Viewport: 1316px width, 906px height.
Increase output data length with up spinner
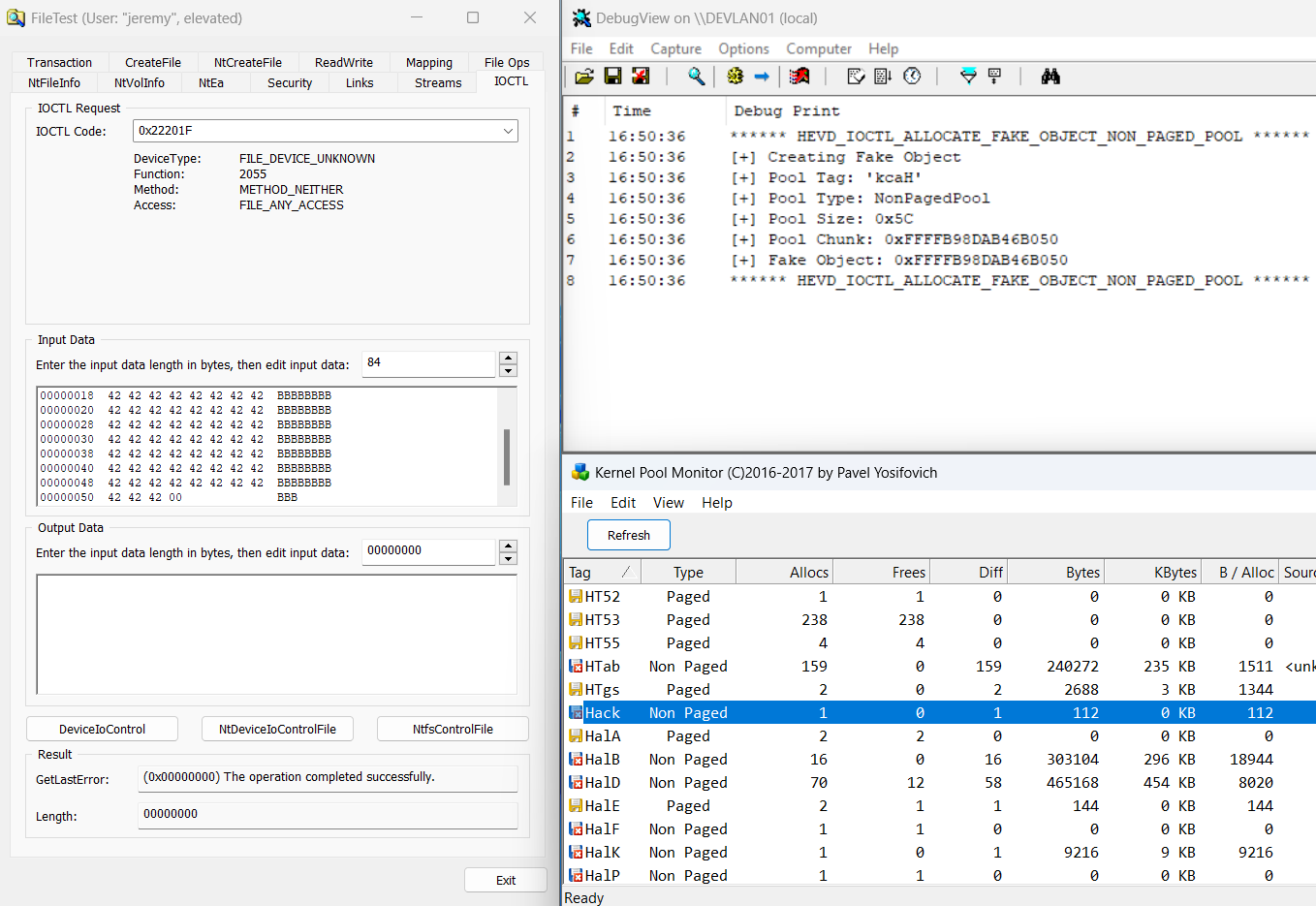508,546
